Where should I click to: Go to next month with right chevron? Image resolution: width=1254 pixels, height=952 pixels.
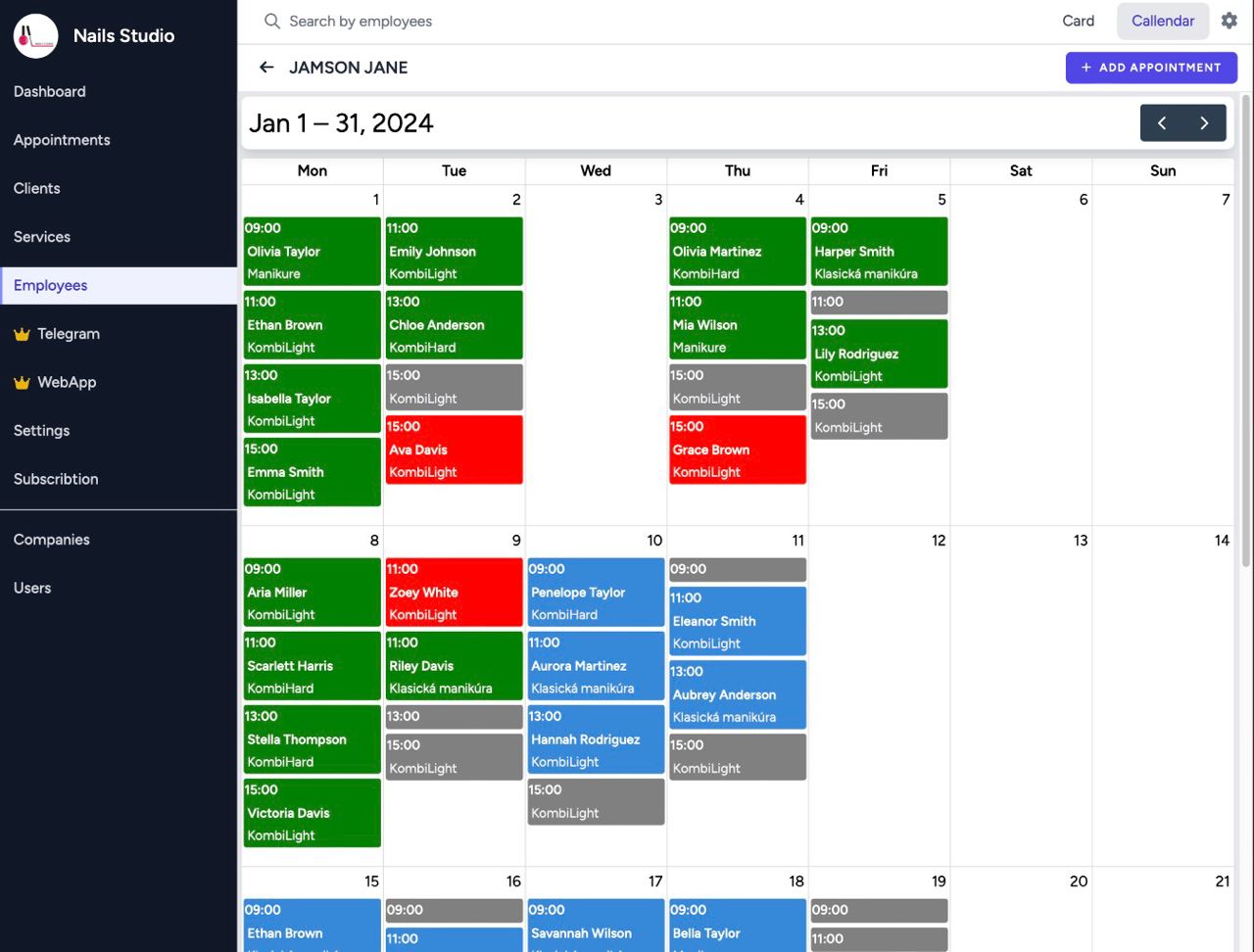(1204, 123)
